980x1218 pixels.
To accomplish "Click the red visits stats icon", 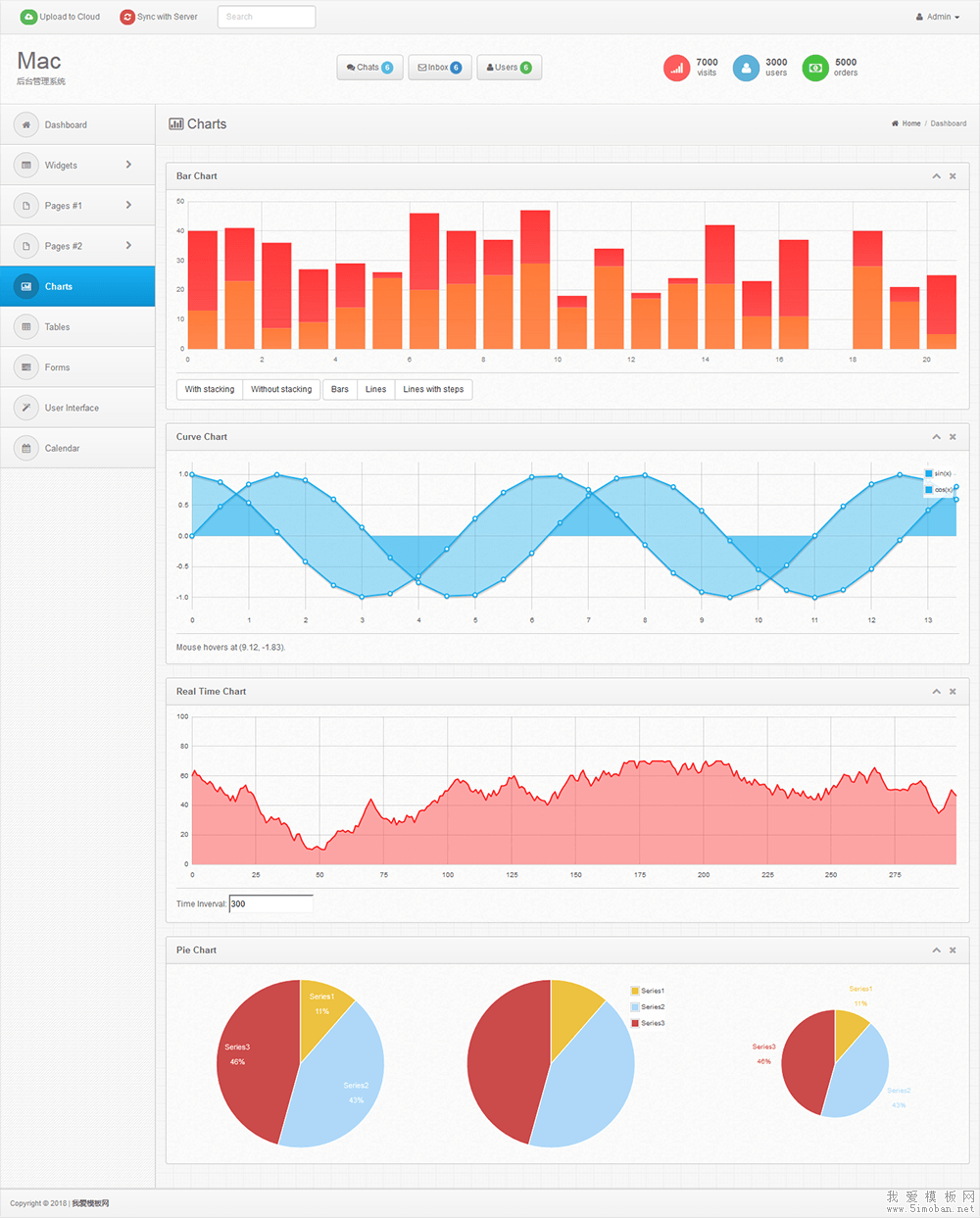I will tap(676, 68).
